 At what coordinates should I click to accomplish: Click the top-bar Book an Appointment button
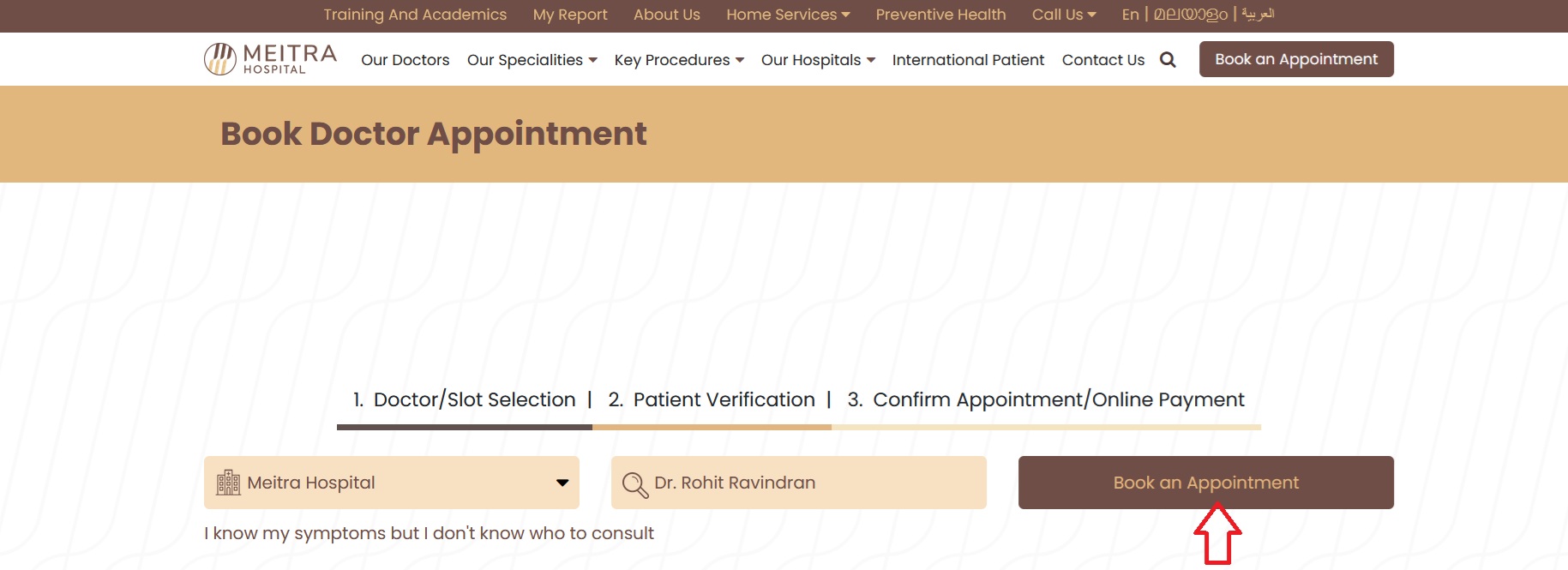(x=1295, y=59)
